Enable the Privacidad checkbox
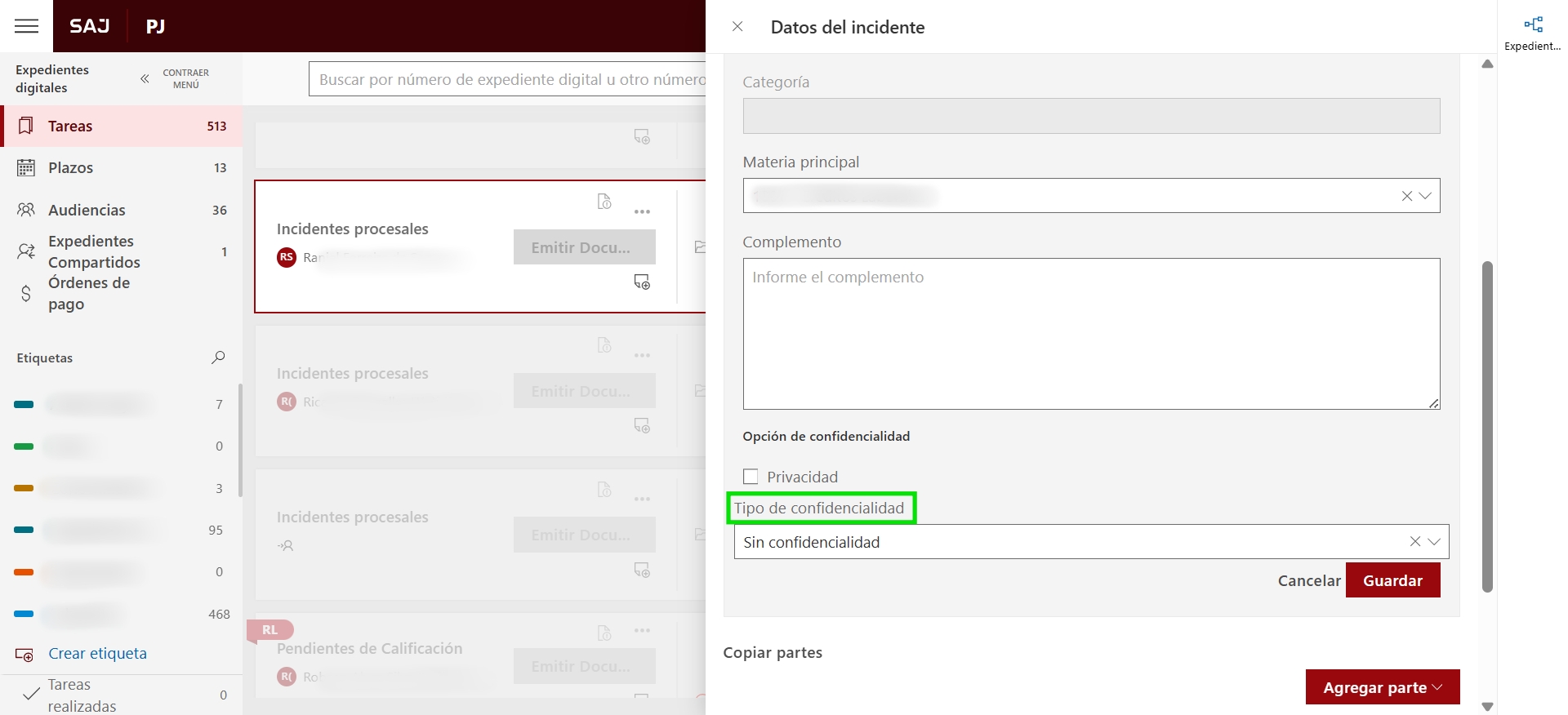Image resolution: width=1568 pixels, height=715 pixels. click(751, 477)
